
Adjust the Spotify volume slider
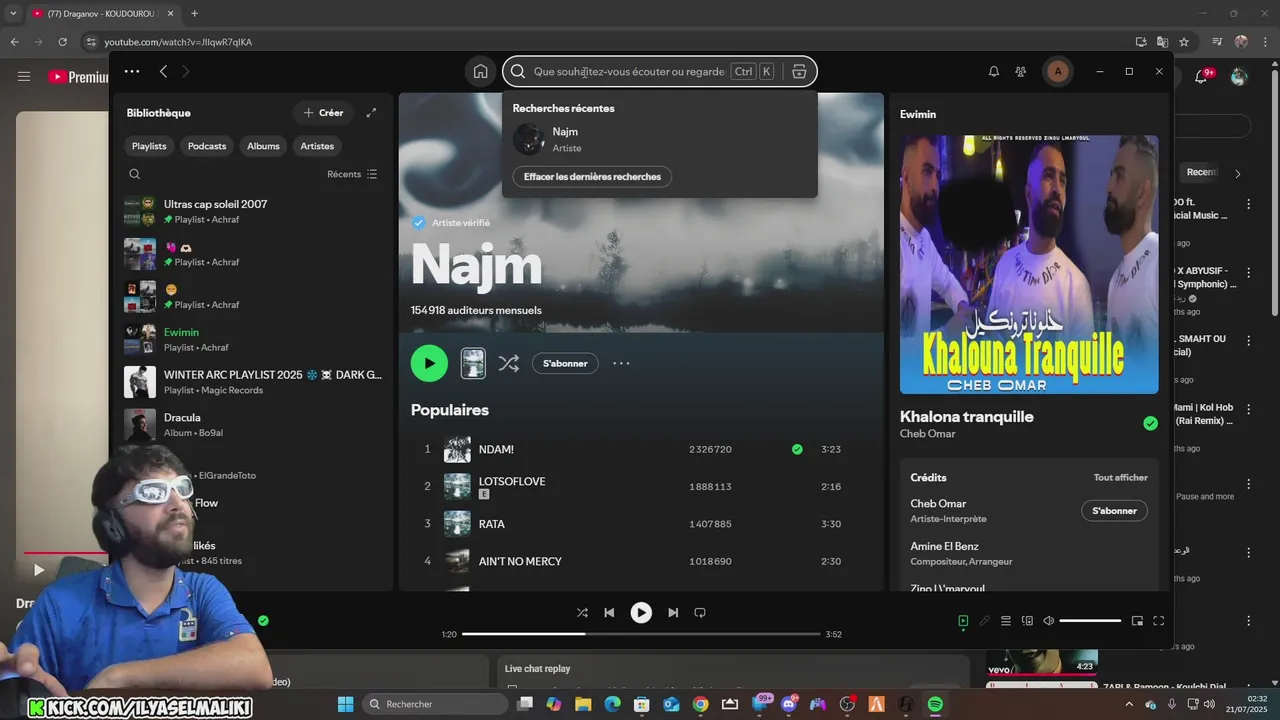tap(1090, 621)
